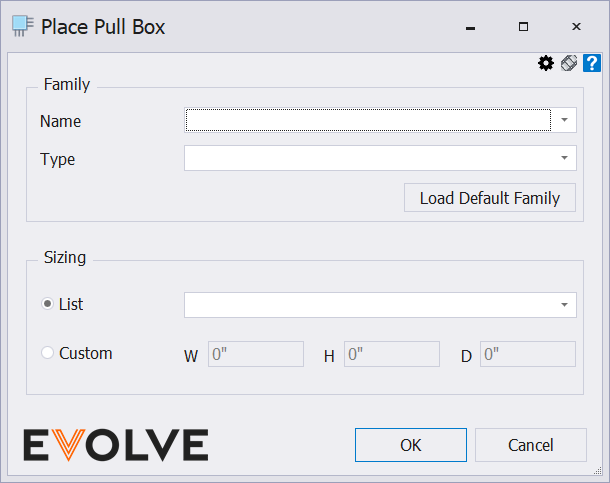The width and height of the screenshot is (610, 483).
Task: Focus the family Name text field
Action: 368,120
